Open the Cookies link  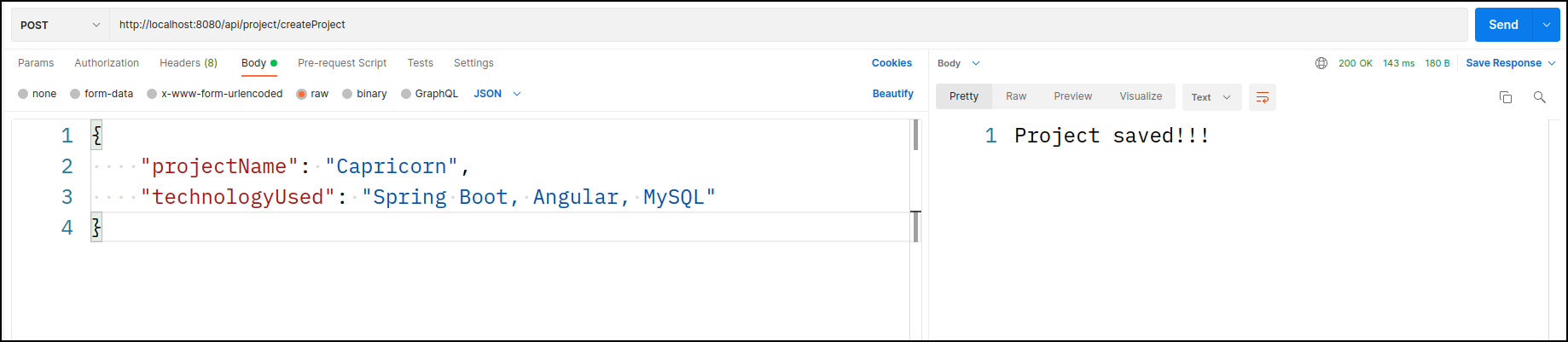click(x=891, y=63)
